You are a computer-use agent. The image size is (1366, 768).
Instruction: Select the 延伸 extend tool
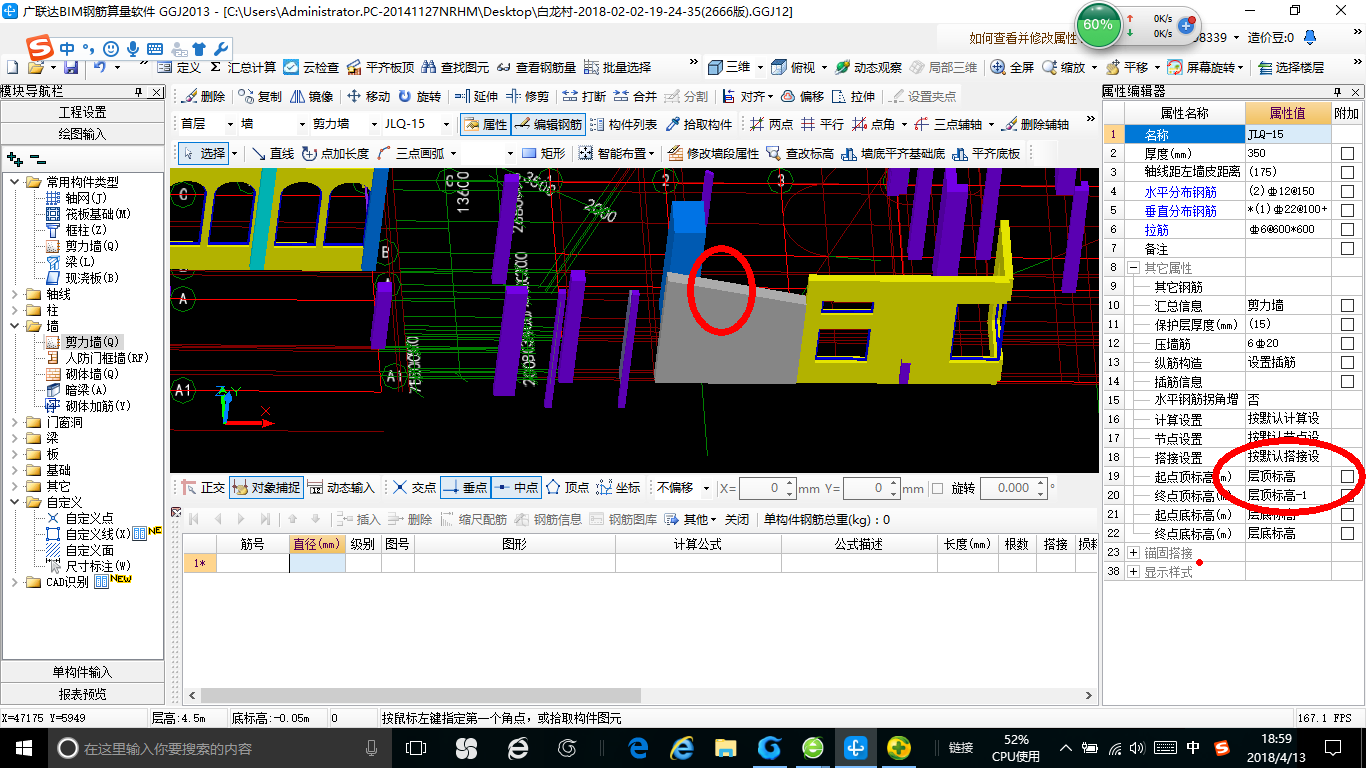476,97
